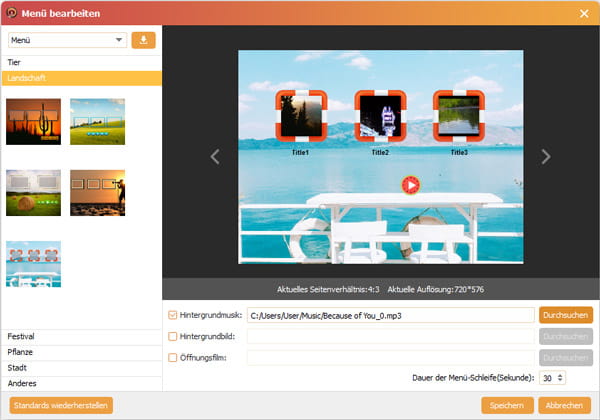Select the Title1 thumbnail frame
The width and height of the screenshot is (600, 420).
(x=300, y=117)
